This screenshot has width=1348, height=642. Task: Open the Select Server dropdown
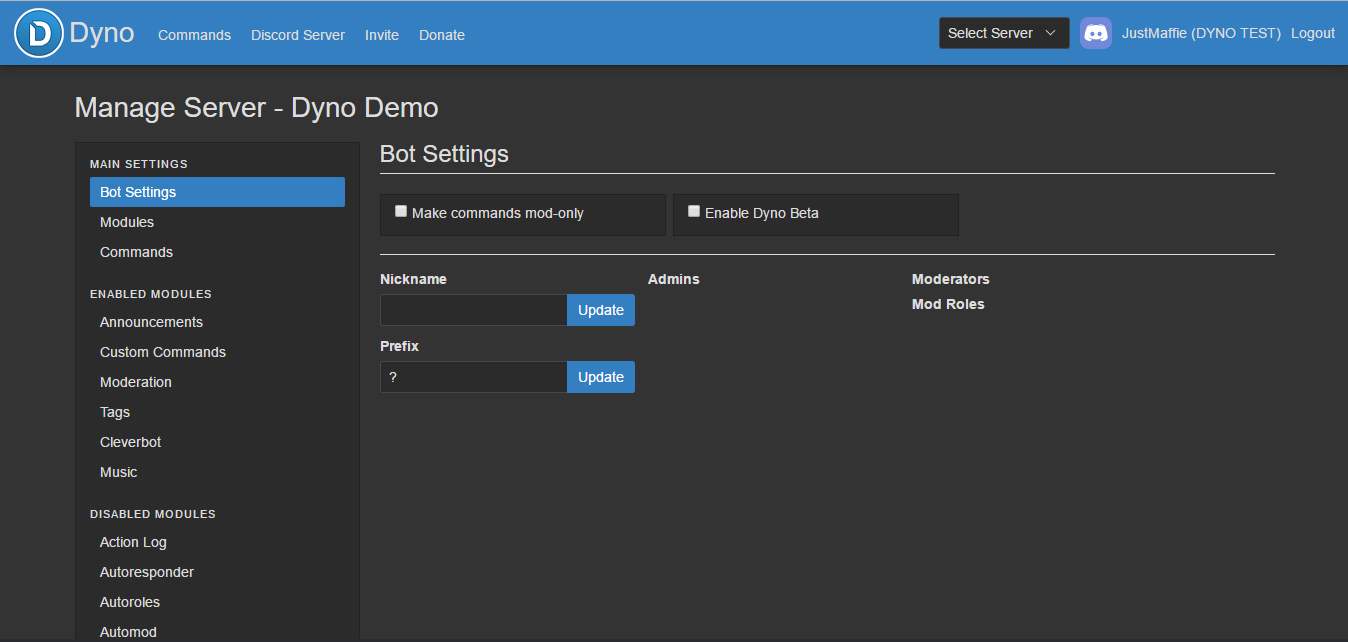1004,33
